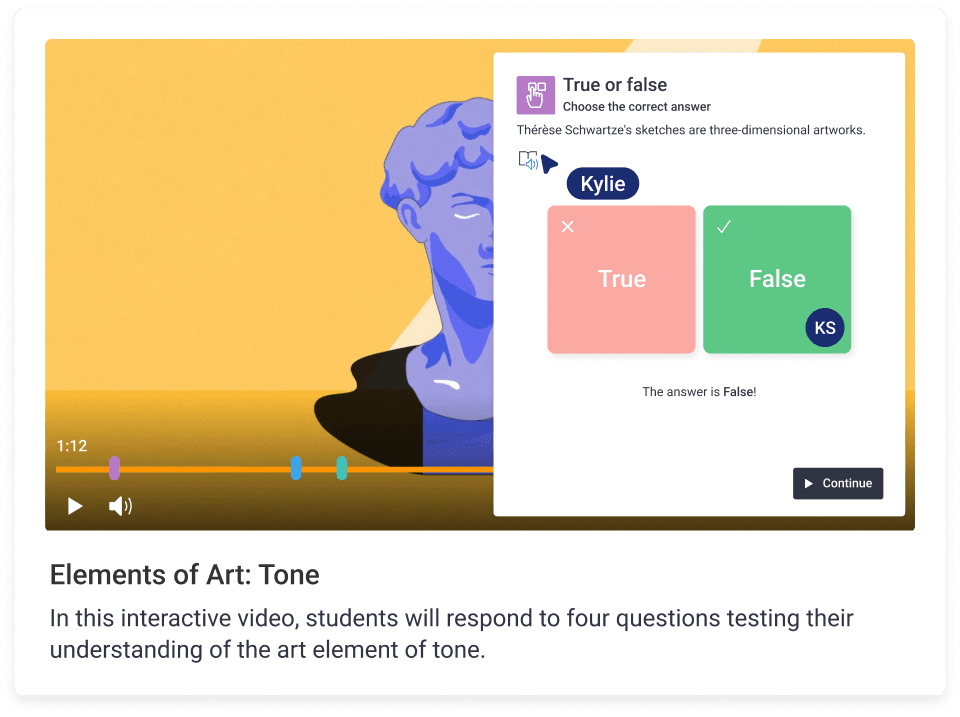960x717 pixels.
Task: Play the video
Action: 75,506
